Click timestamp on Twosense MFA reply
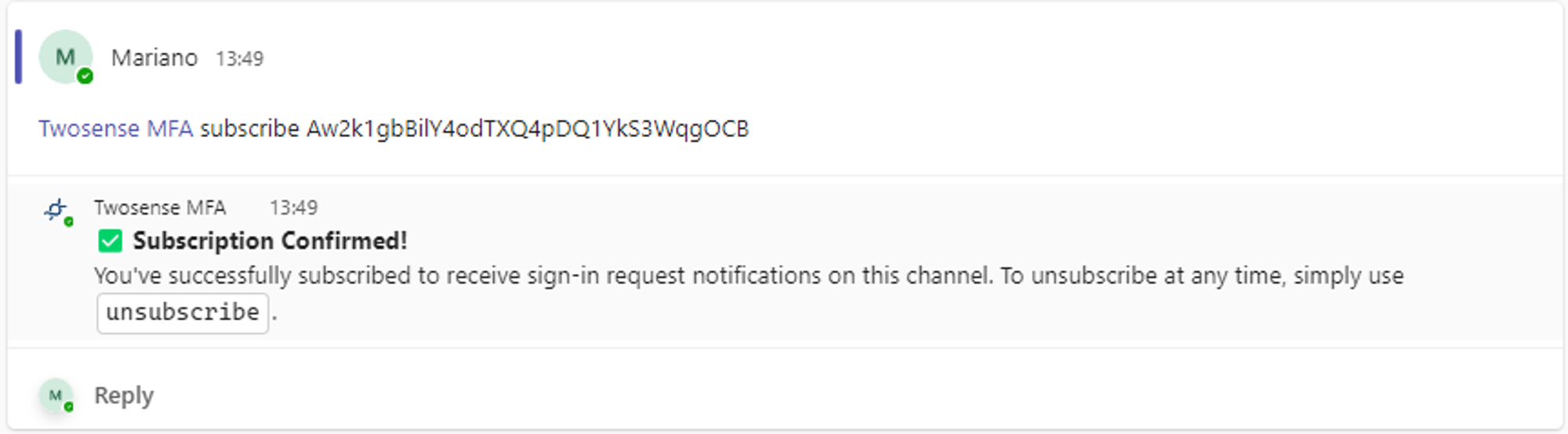 (x=293, y=208)
